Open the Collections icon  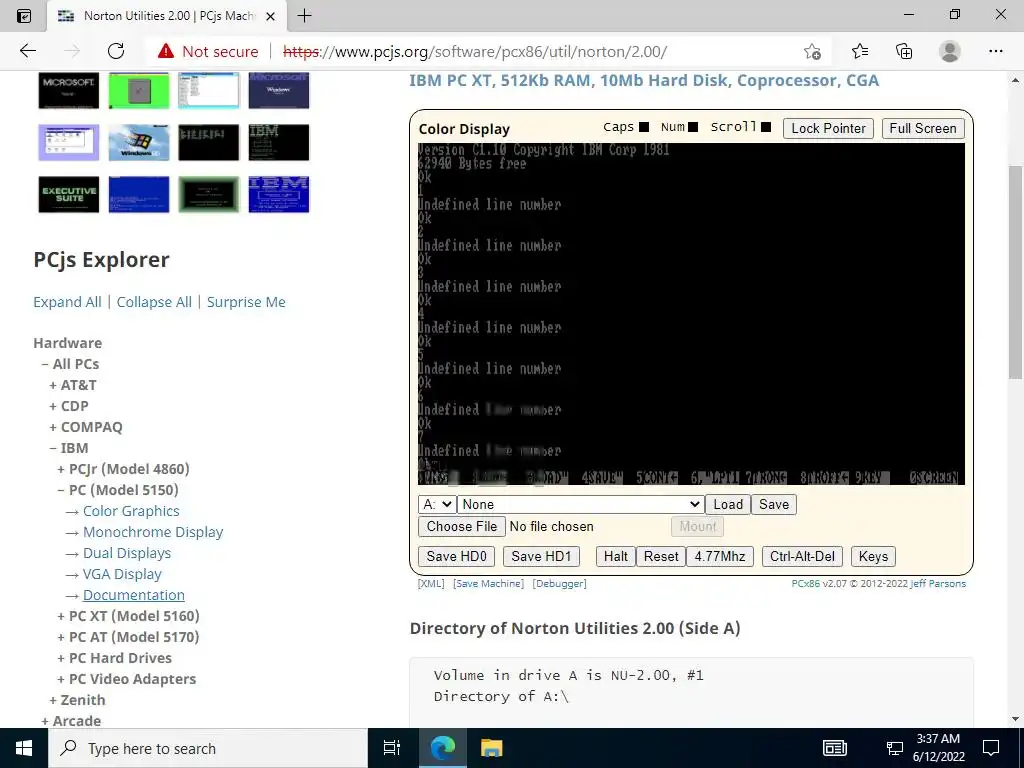pos(904,51)
